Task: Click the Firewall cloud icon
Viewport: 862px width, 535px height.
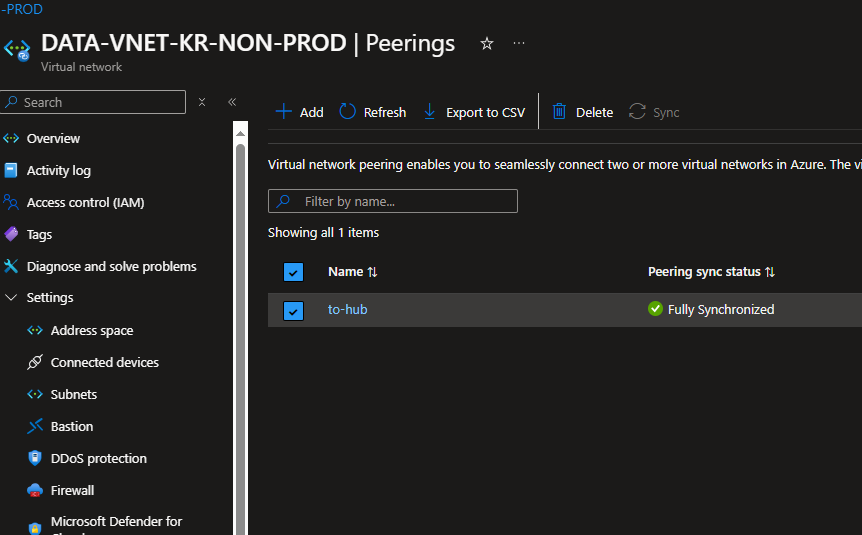Action: [35, 490]
